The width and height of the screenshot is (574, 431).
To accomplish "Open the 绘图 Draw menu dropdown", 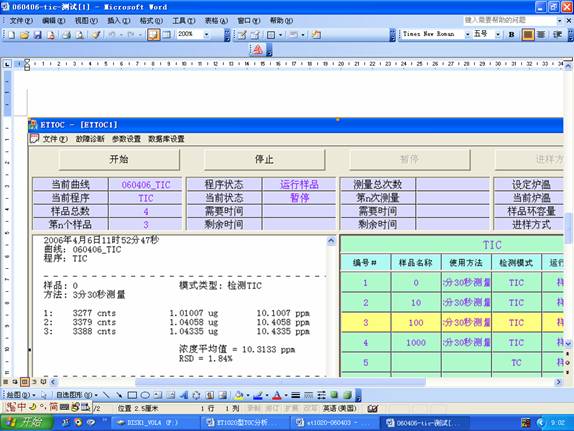I will pos(21,395).
